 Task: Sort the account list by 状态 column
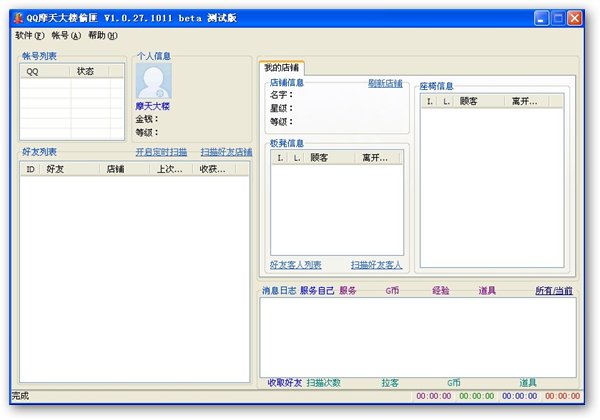(x=90, y=71)
